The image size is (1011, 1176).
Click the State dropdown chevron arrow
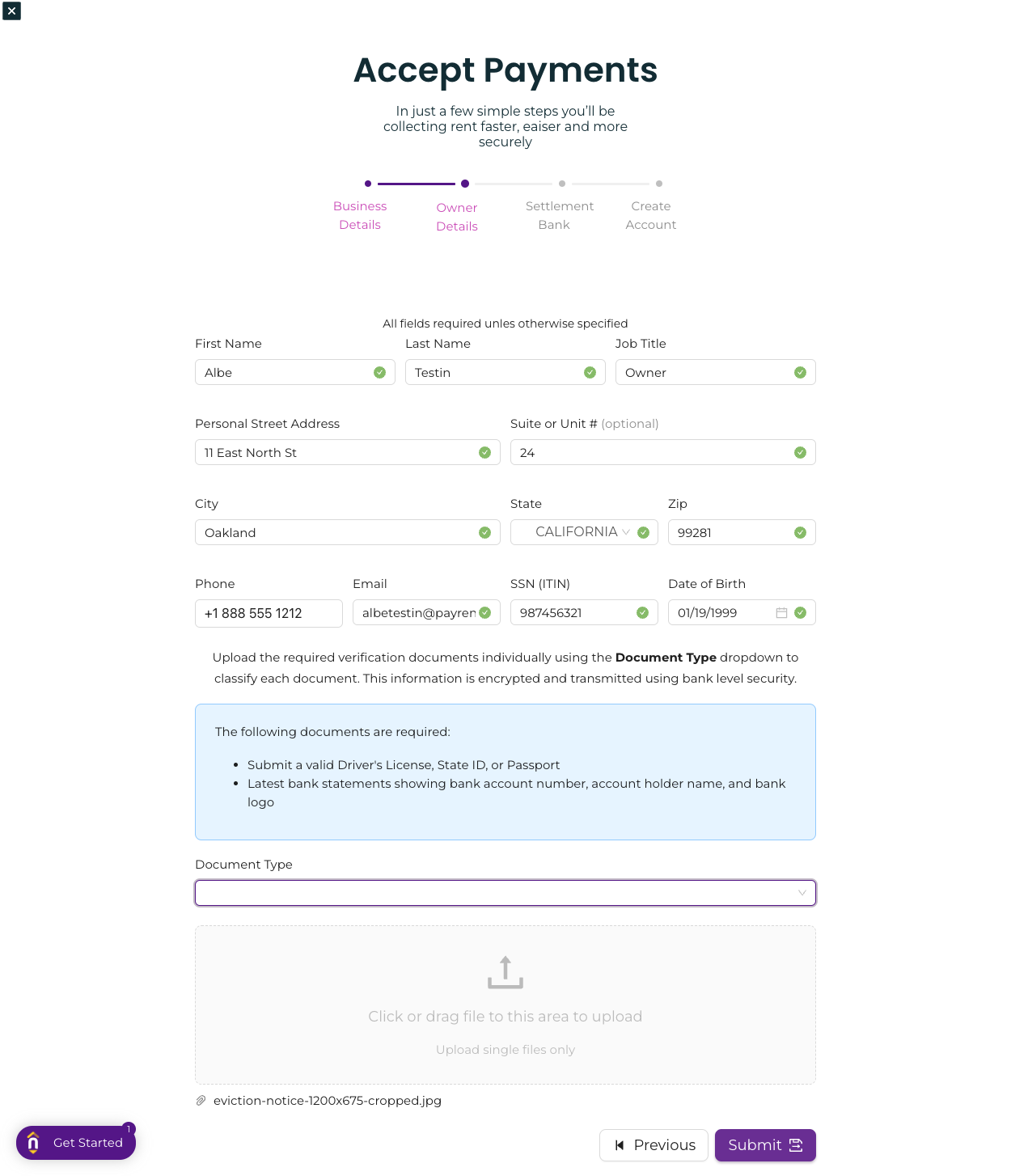(626, 532)
